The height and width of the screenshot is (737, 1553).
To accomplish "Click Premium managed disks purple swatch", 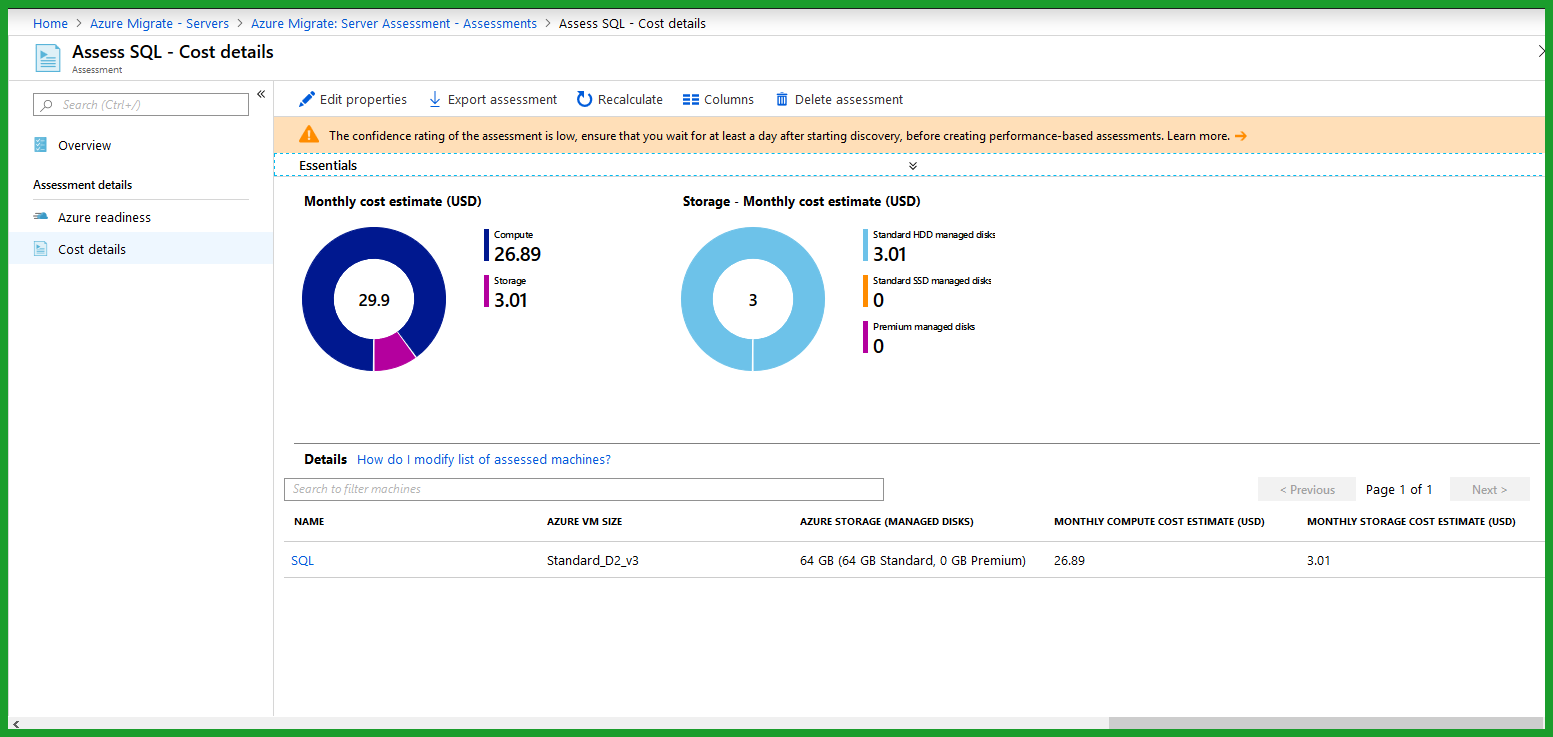I will coord(866,337).
